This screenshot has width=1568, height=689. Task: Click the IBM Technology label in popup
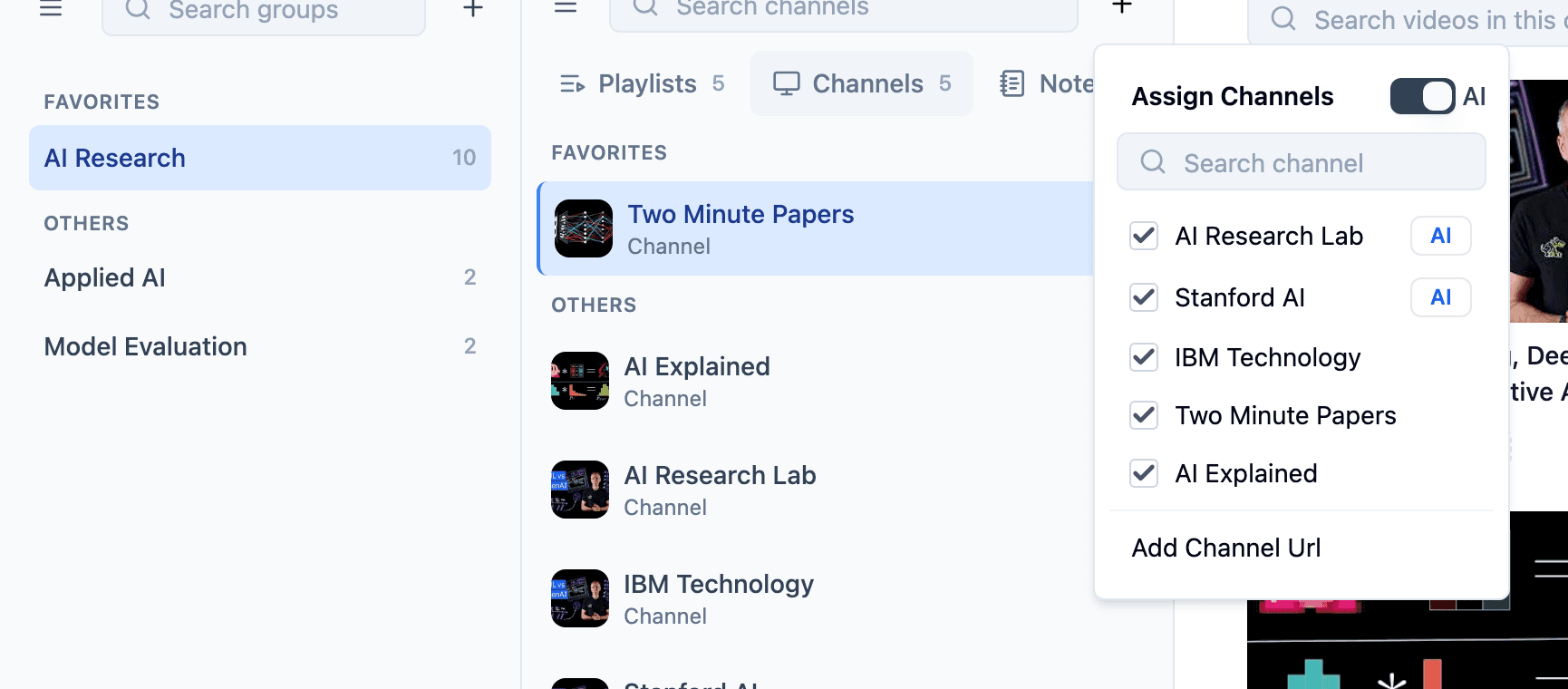(1268, 357)
